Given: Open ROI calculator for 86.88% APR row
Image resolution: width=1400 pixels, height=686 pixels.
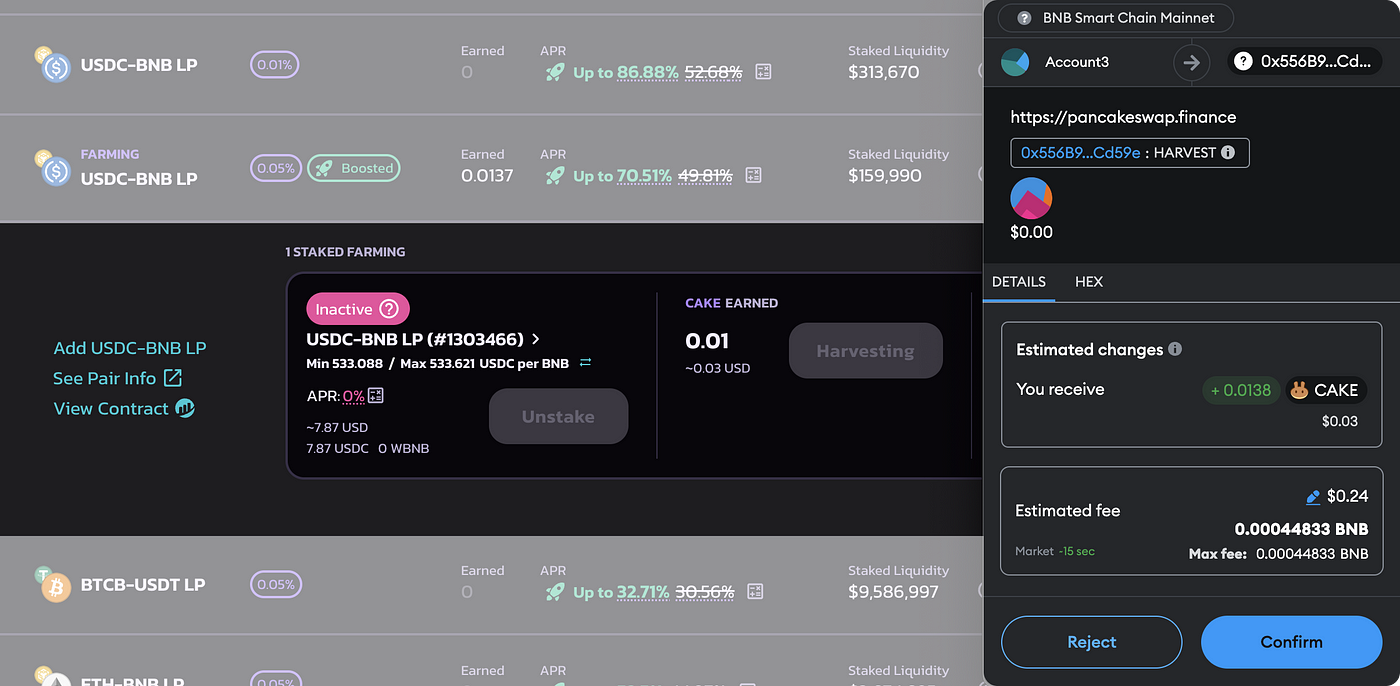Looking at the screenshot, I should click(763, 72).
